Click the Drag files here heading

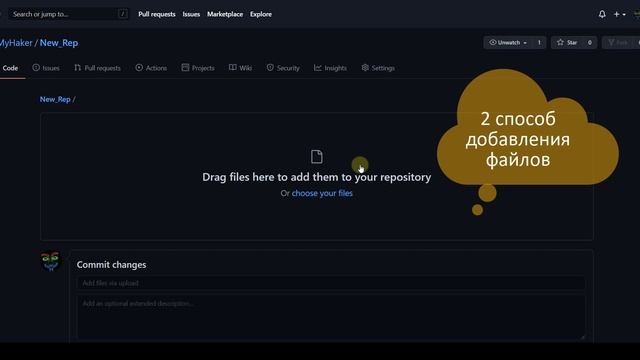tap(317, 177)
